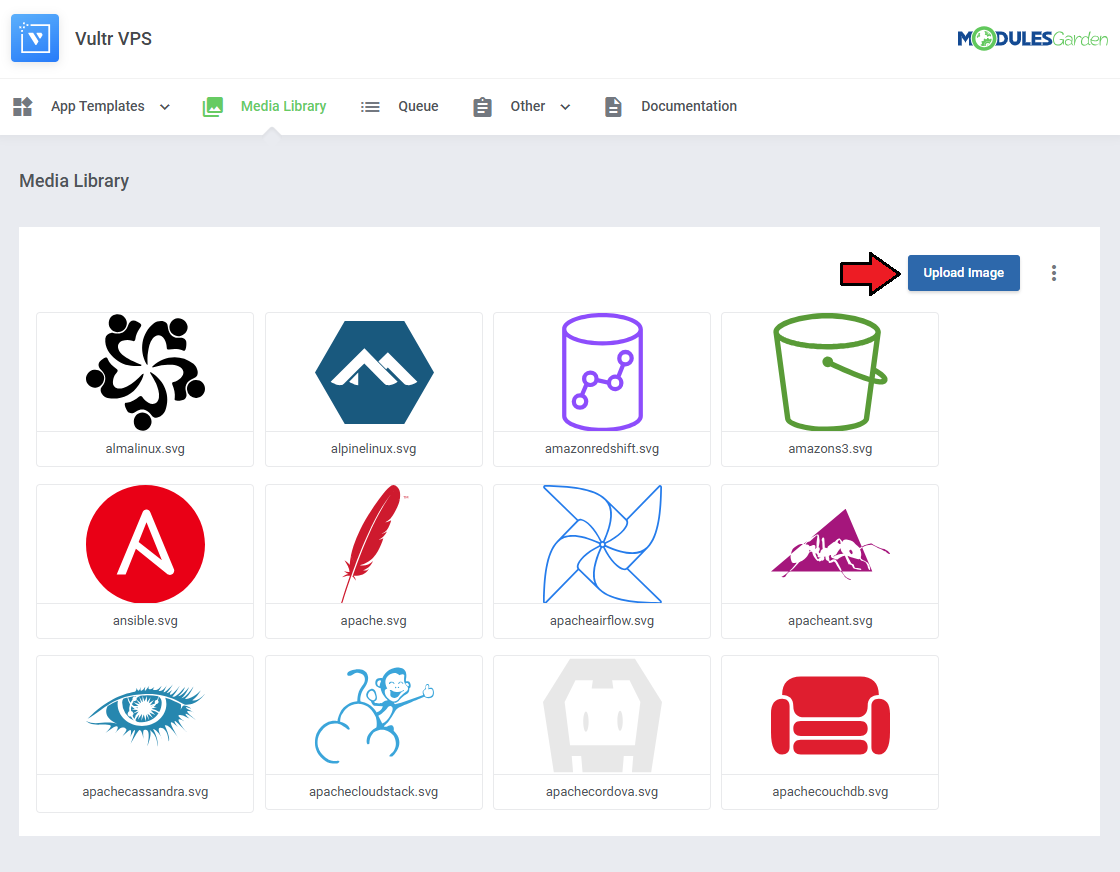Select the apache feather thumbnail
This screenshot has width=1120, height=872.
click(x=374, y=544)
